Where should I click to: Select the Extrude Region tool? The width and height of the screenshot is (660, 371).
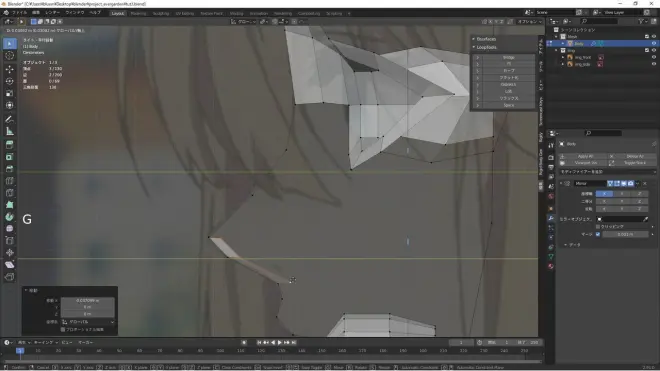tap(10, 145)
